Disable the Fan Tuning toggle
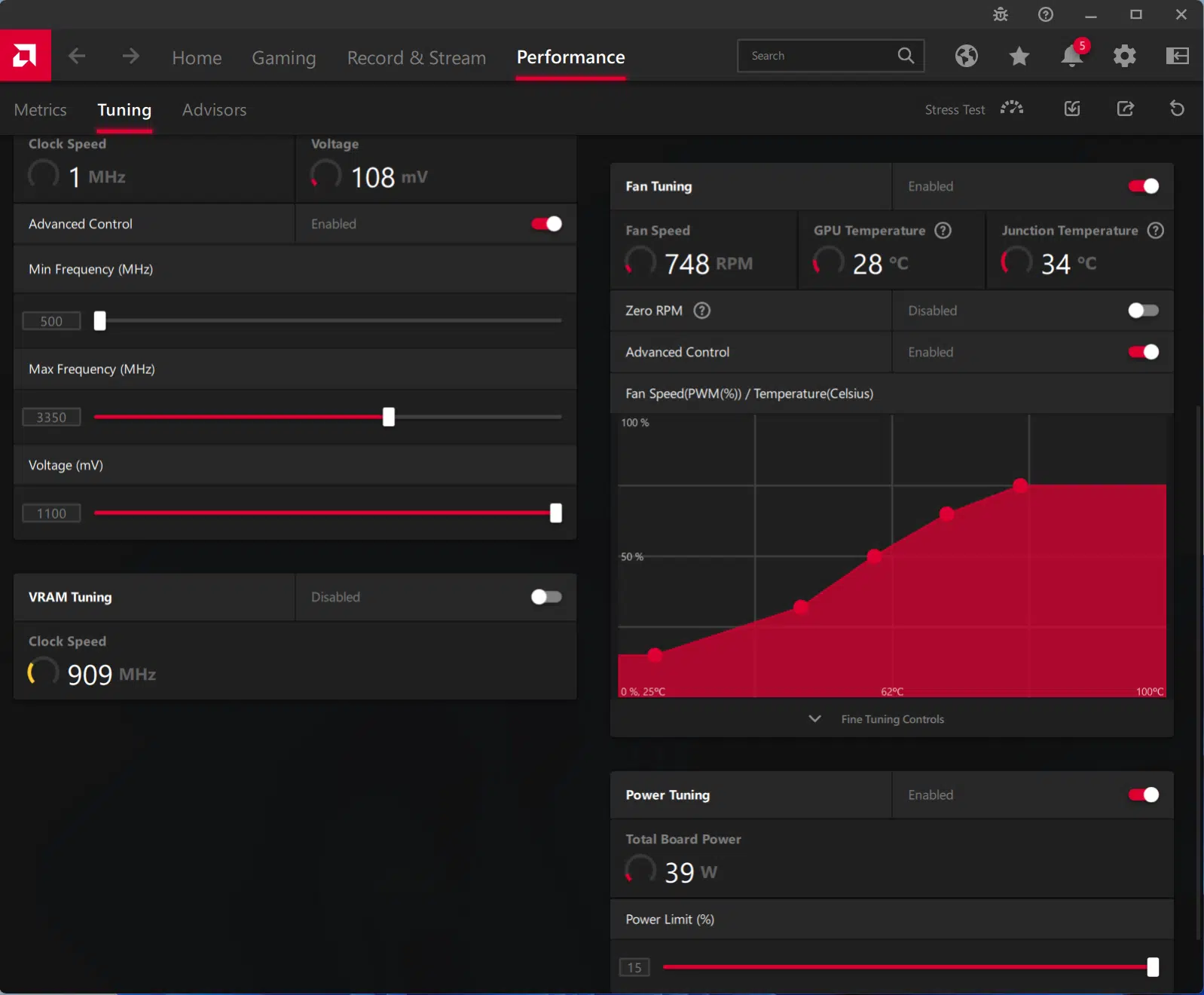 (x=1143, y=186)
